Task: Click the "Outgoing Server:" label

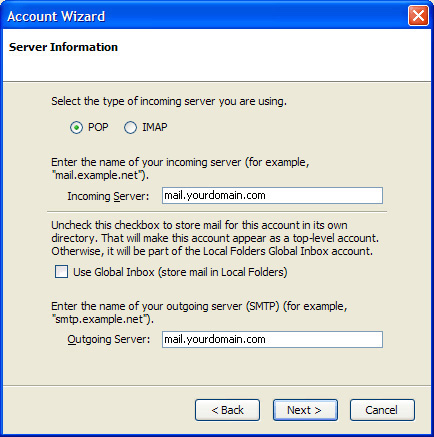Action: 109,339
